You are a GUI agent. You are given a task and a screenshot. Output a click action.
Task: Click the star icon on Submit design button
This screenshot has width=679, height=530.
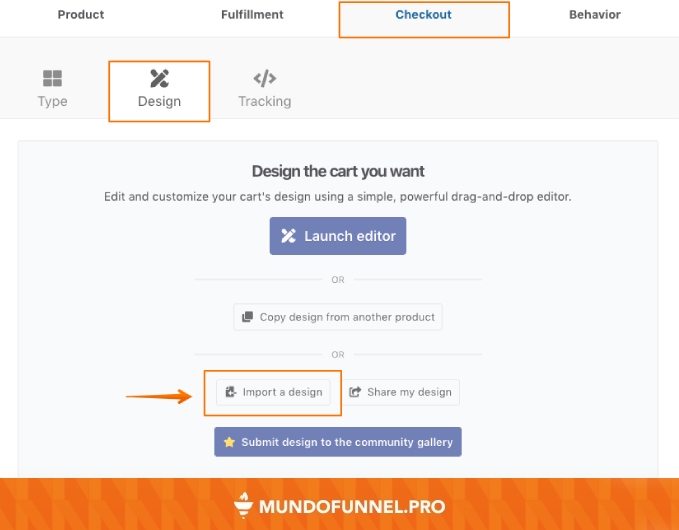pos(229,441)
